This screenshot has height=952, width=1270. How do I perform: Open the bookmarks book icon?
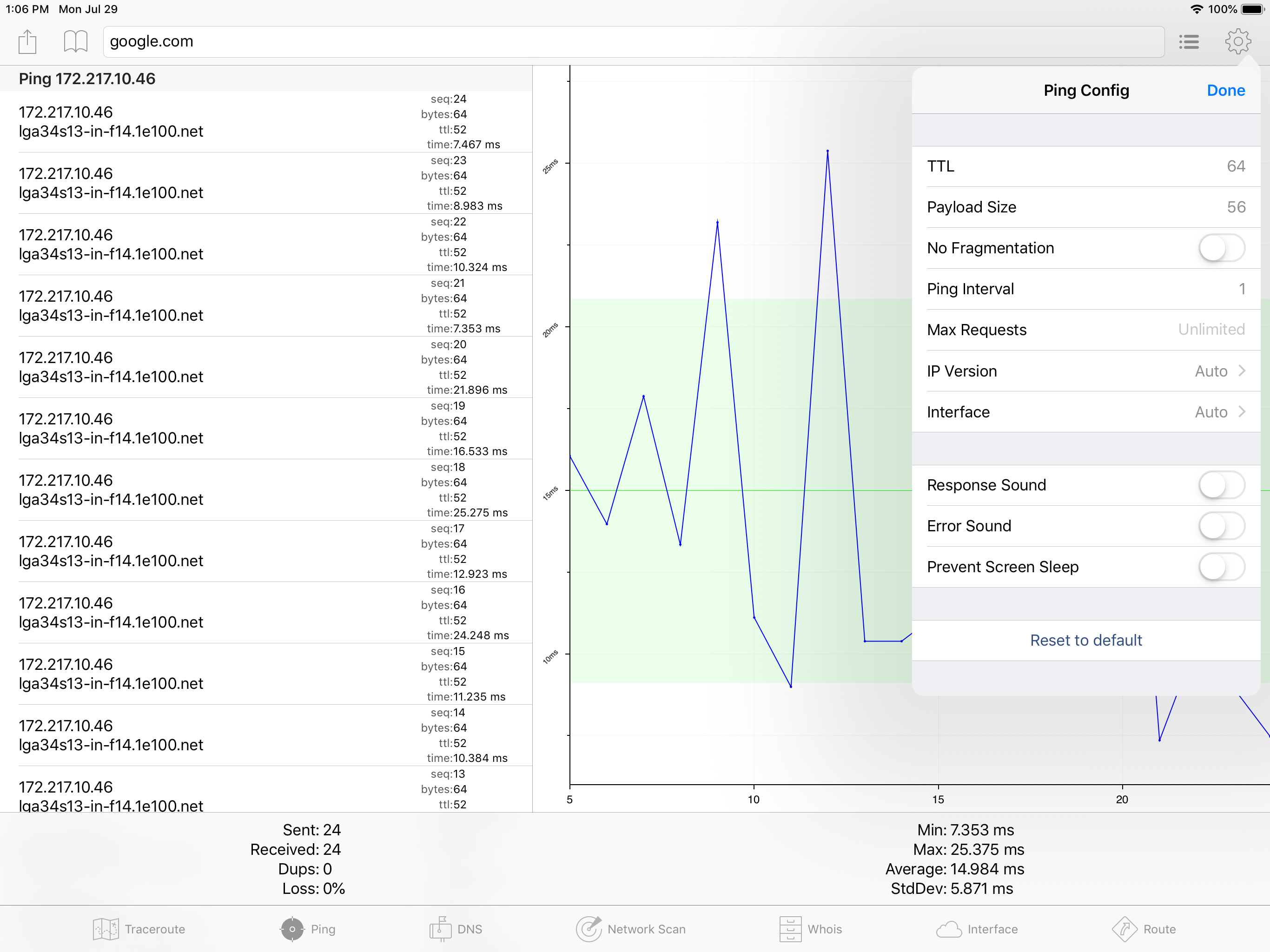(x=75, y=42)
